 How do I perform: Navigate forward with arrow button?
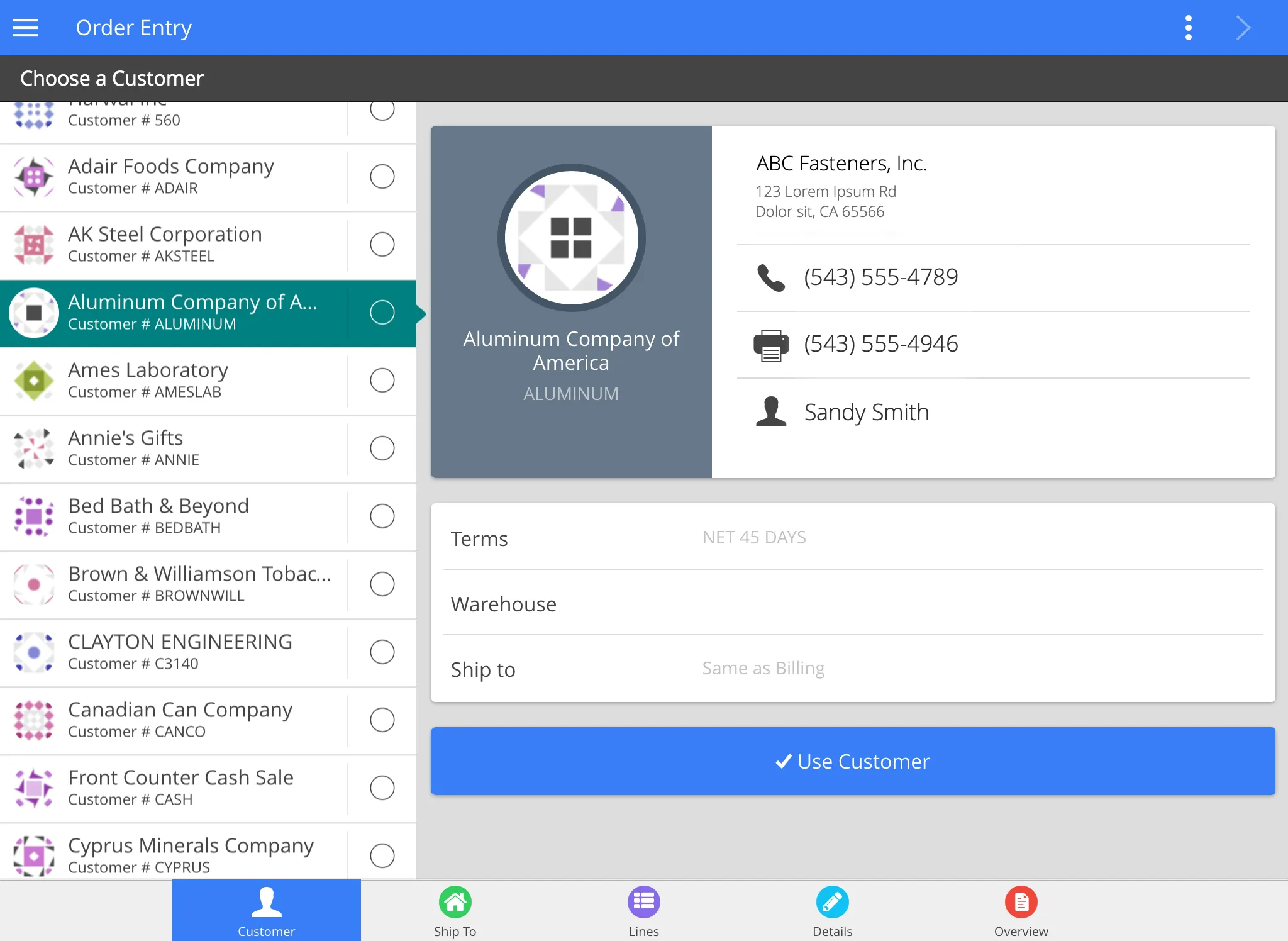click(1244, 27)
